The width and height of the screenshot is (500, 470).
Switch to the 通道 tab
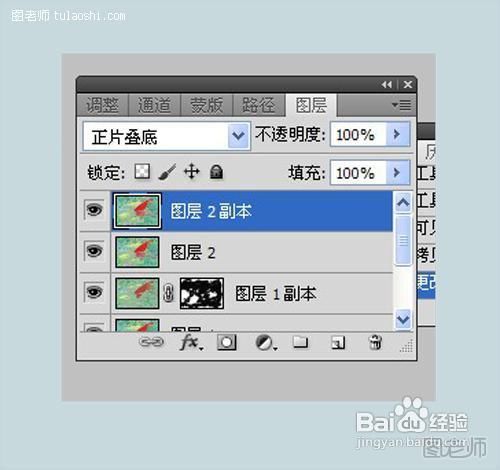[154, 105]
